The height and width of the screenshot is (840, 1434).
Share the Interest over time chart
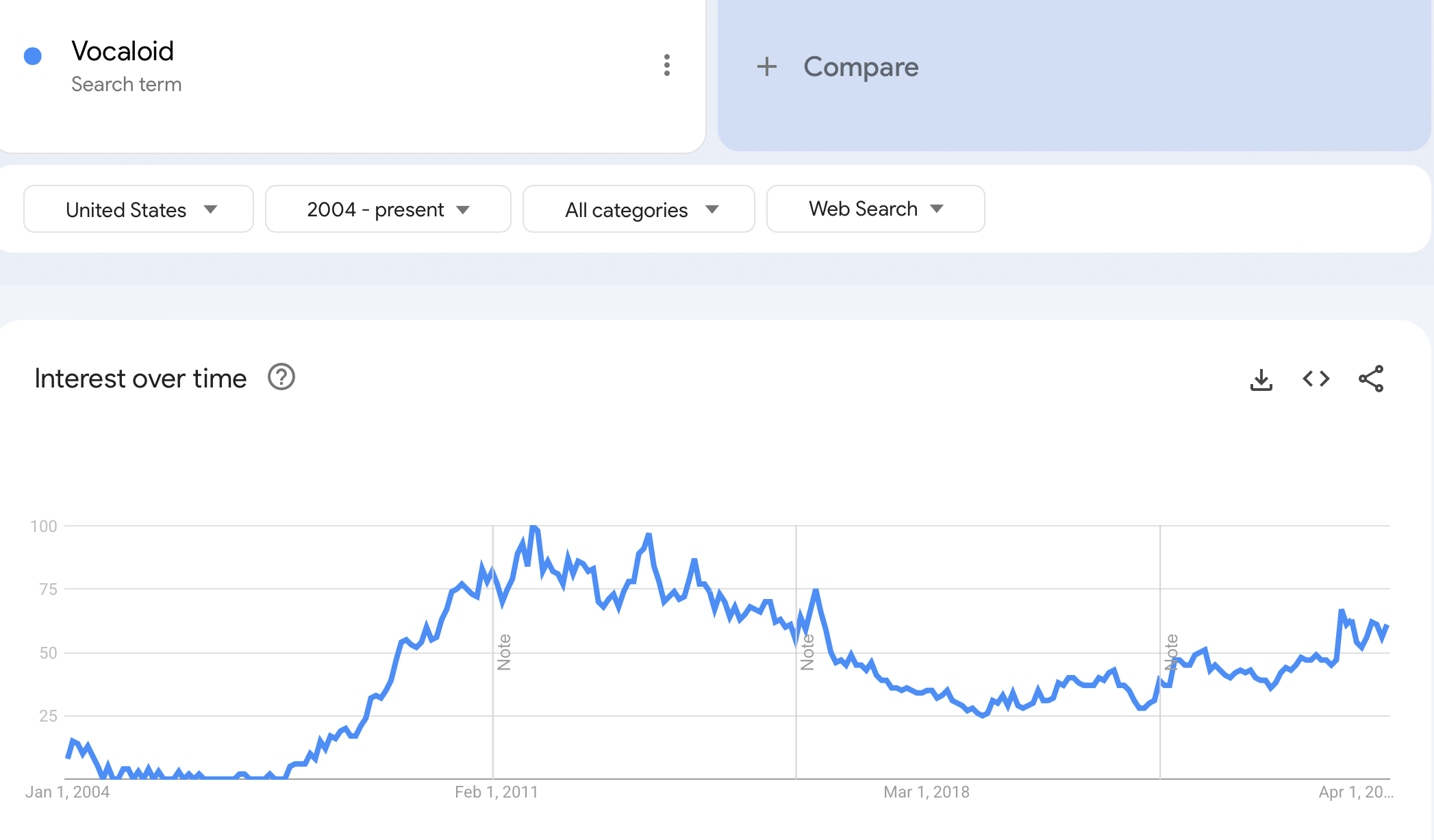point(1371,379)
